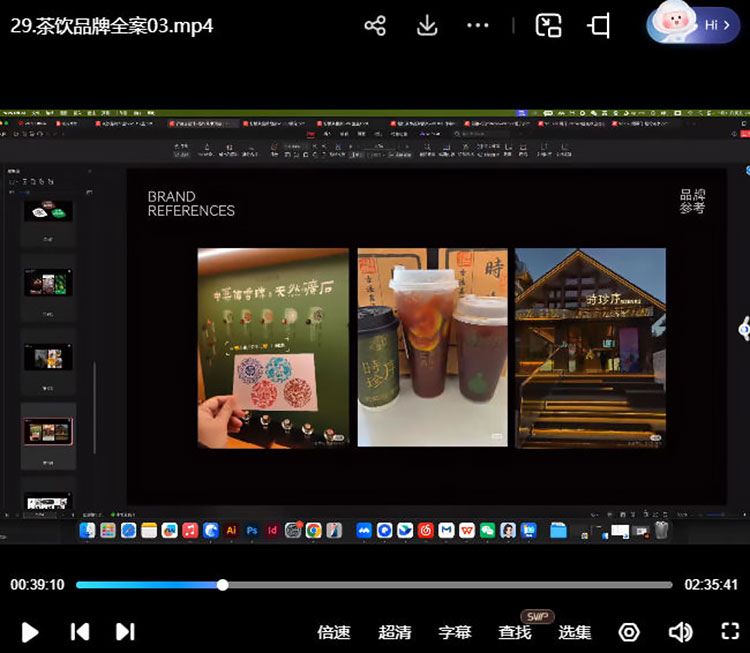
Task: Open the 超清 video quality menu
Action: 395,632
